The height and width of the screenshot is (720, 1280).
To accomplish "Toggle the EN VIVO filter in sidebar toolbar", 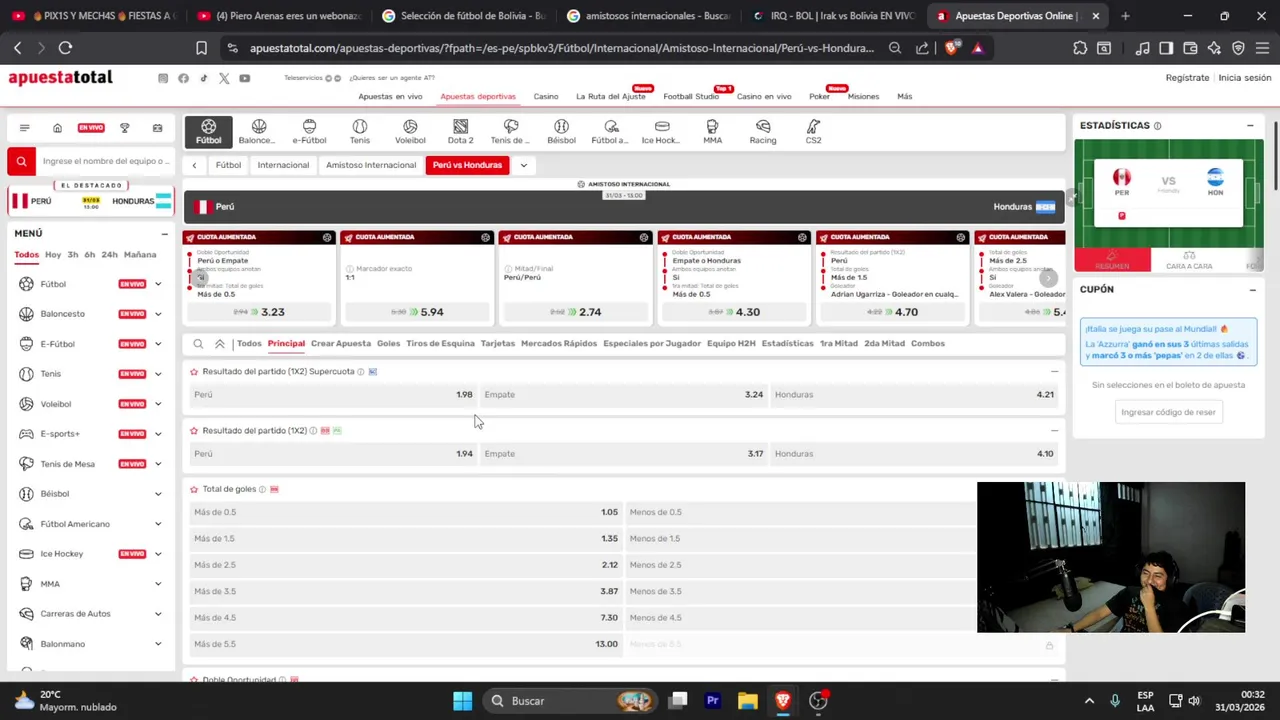I will pos(91,128).
